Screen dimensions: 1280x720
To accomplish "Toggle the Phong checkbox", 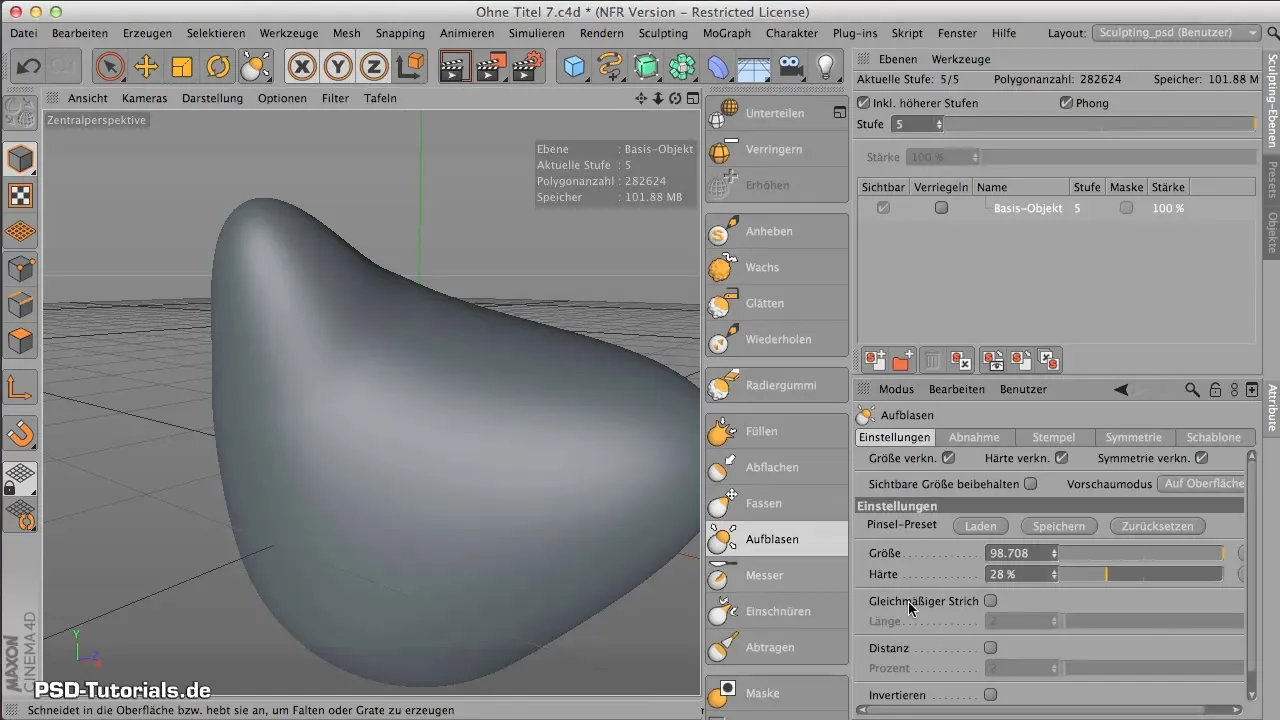I will 1066,103.
